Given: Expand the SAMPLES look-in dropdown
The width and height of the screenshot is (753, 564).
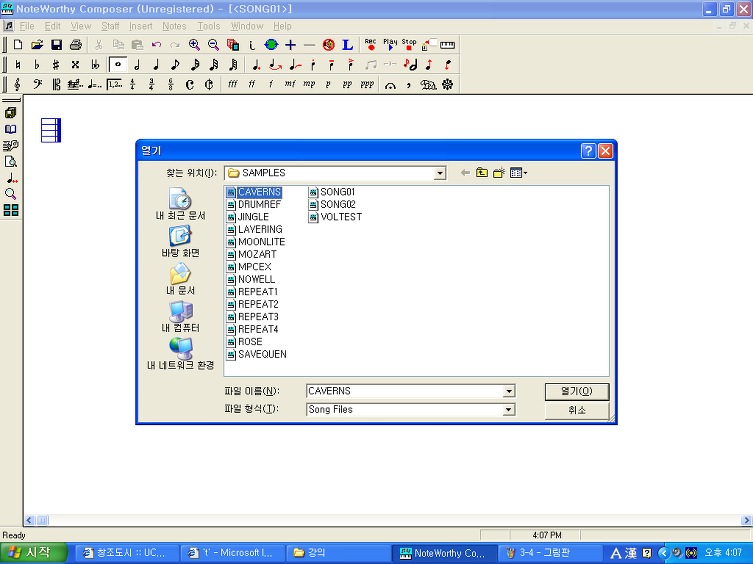Looking at the screenshot, I should click(x=439, y=173).
